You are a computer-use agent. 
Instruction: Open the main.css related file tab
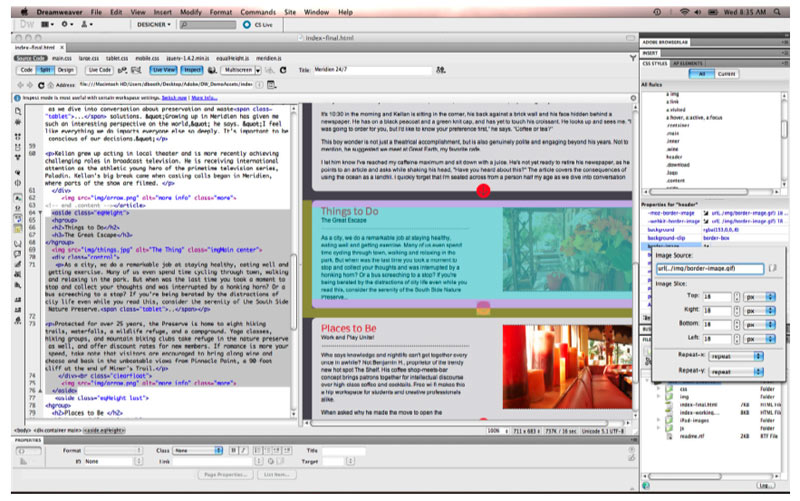62,59
